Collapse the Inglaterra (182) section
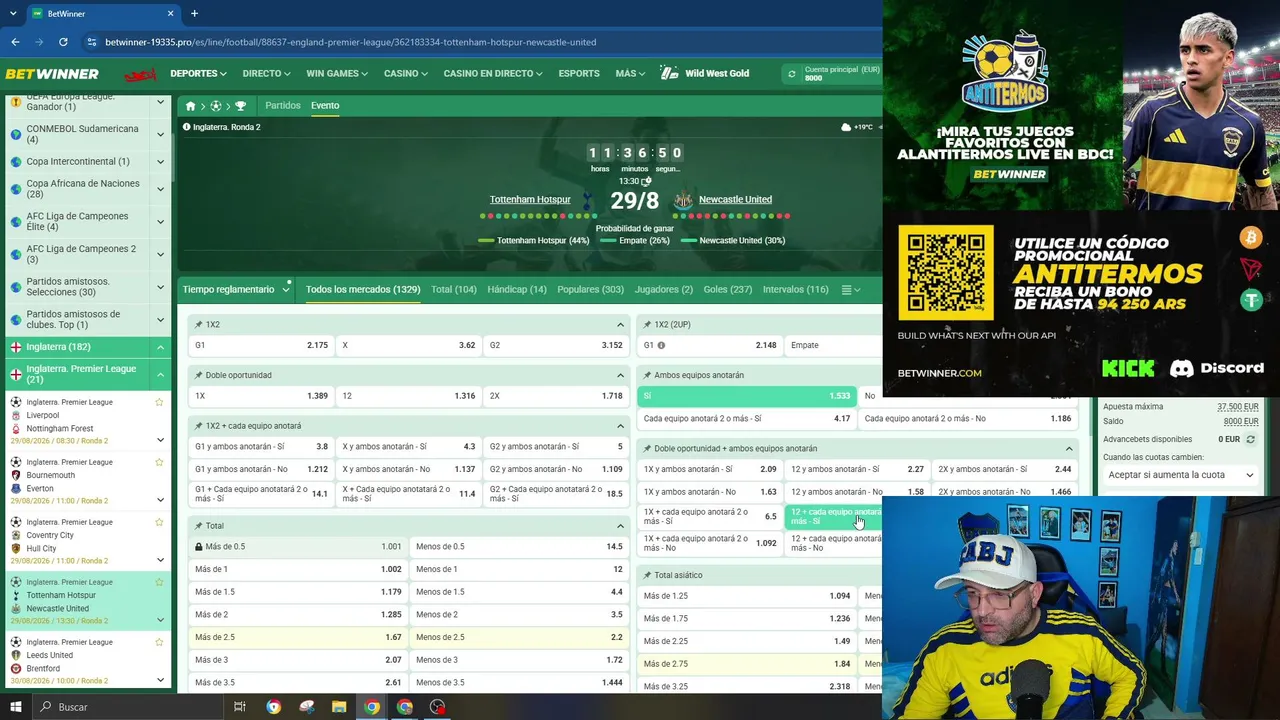 point(160,347)
